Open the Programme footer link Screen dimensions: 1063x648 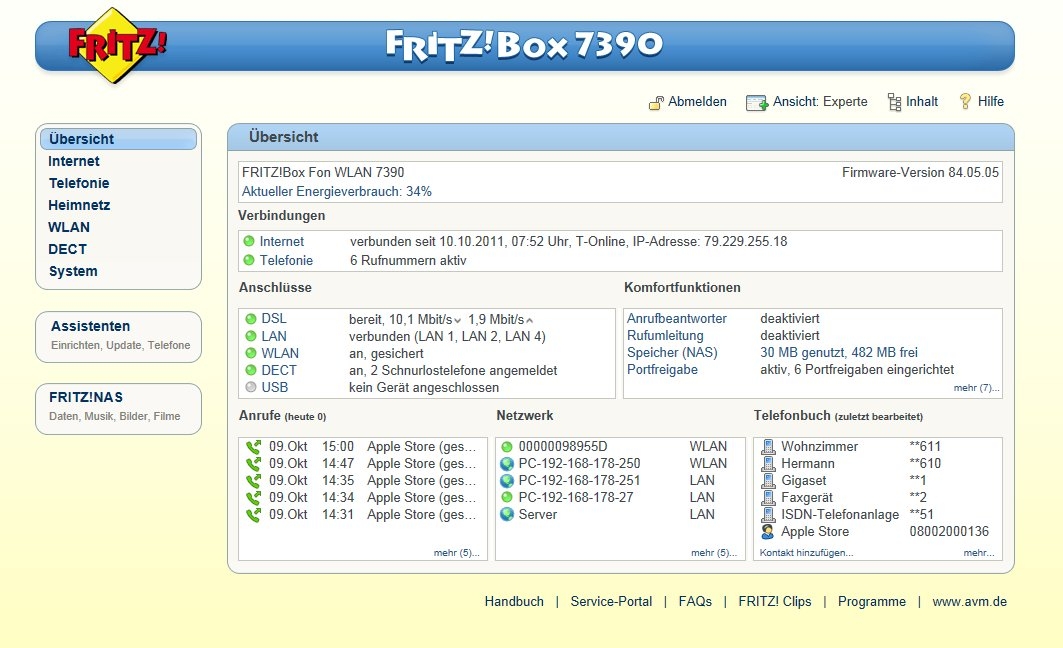[872, 601]
